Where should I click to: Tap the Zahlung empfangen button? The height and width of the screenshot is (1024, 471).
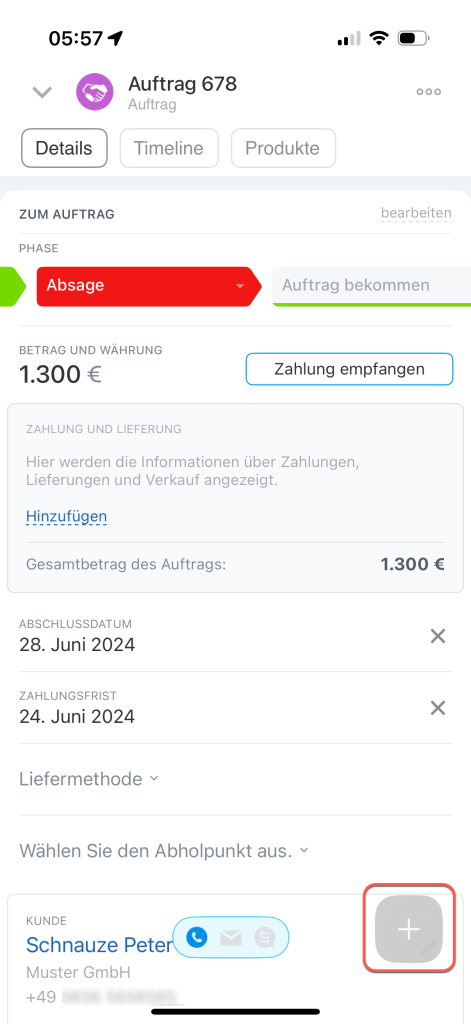(x=349, y=369)
